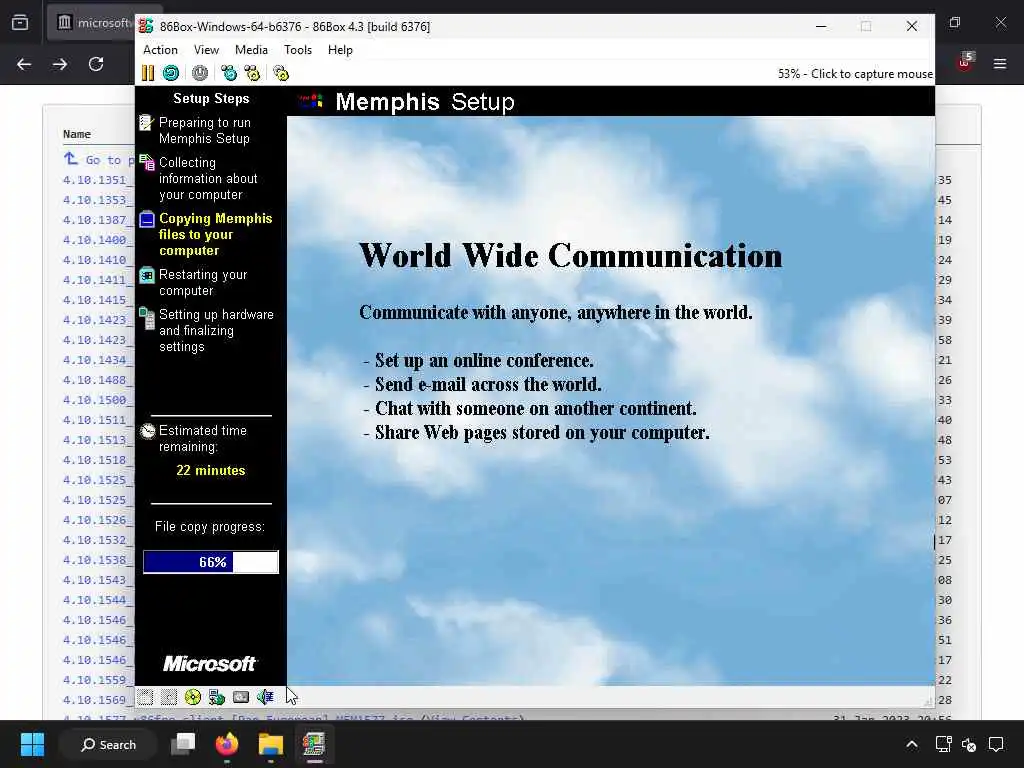Click the '22 minutes' estimated time value
The width and height of the screenshot is (1024, 768).
point(210,470)
